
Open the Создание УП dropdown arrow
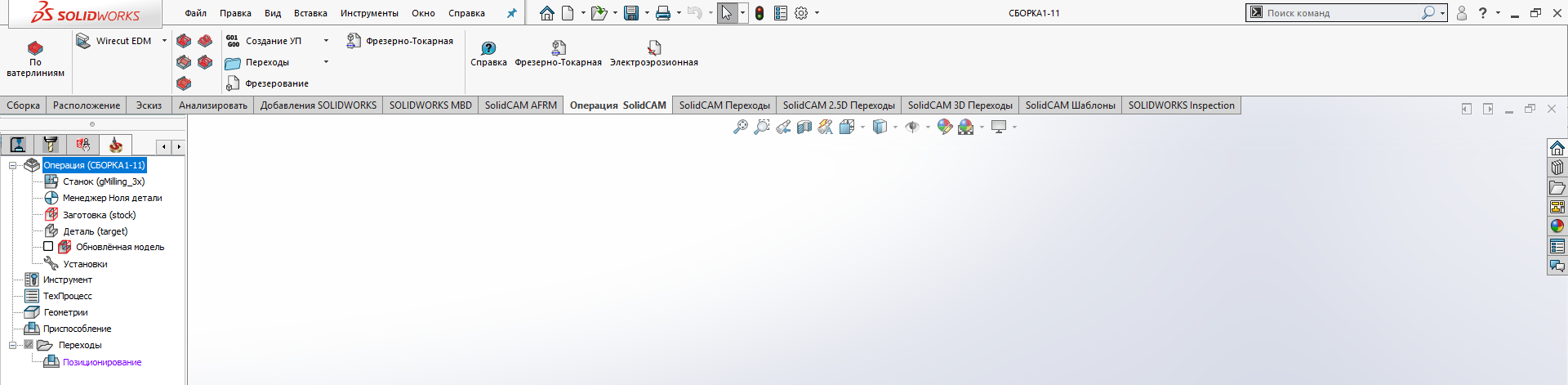(326, 41)
